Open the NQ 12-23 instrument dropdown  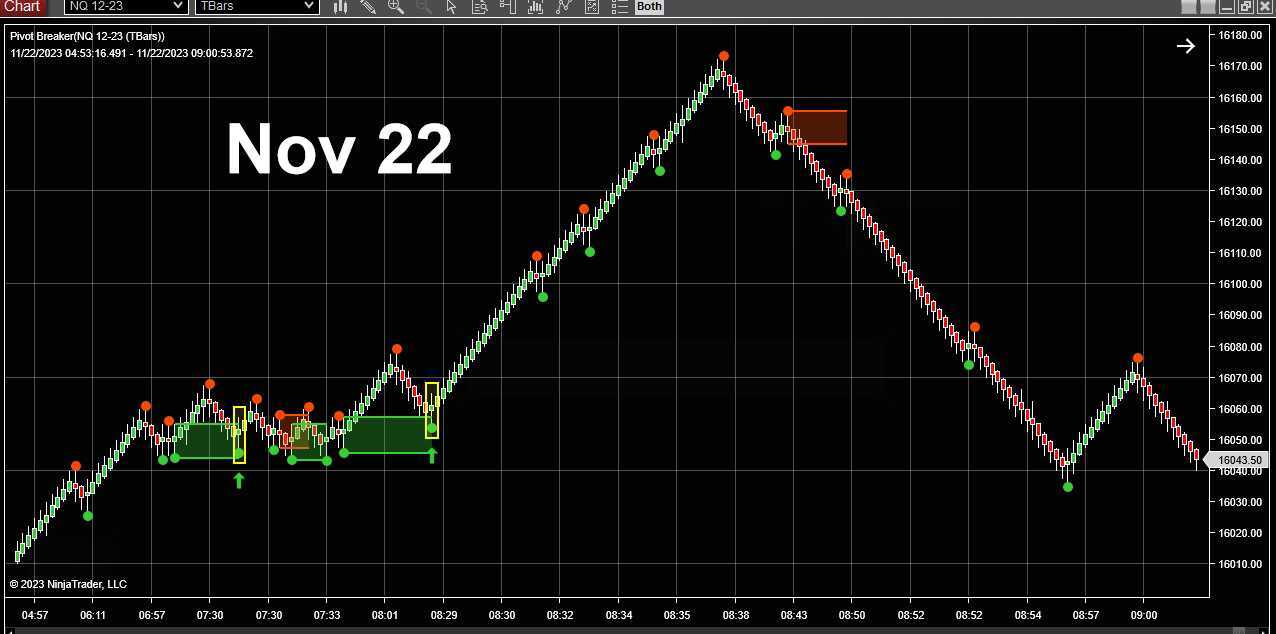click(x=124, y=7)
